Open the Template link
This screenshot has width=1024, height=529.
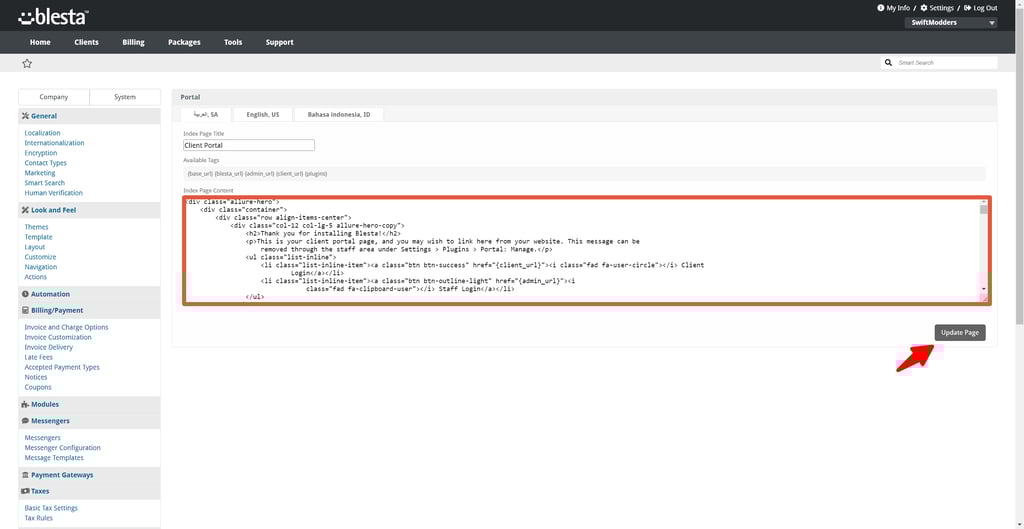(x=39, y=237)
